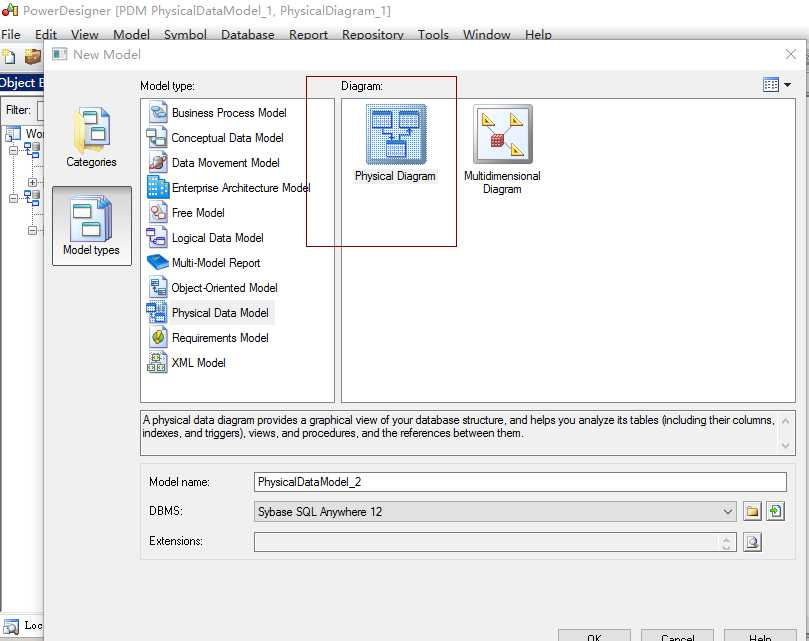Open the Repository menu
This screenshot has width=809, height=641.
tap(373, 35)
